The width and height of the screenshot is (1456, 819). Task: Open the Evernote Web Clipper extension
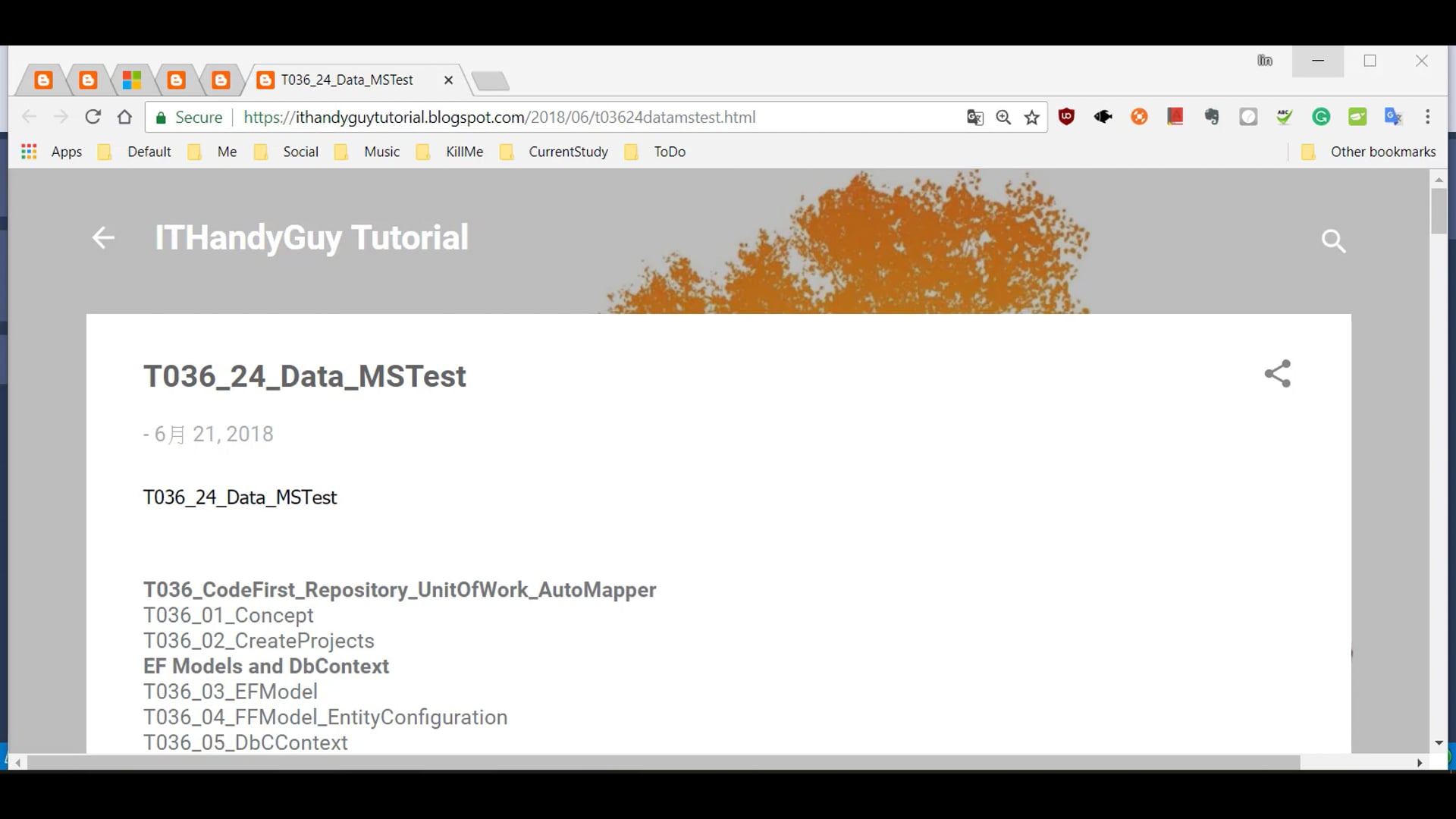point(1212,117)
